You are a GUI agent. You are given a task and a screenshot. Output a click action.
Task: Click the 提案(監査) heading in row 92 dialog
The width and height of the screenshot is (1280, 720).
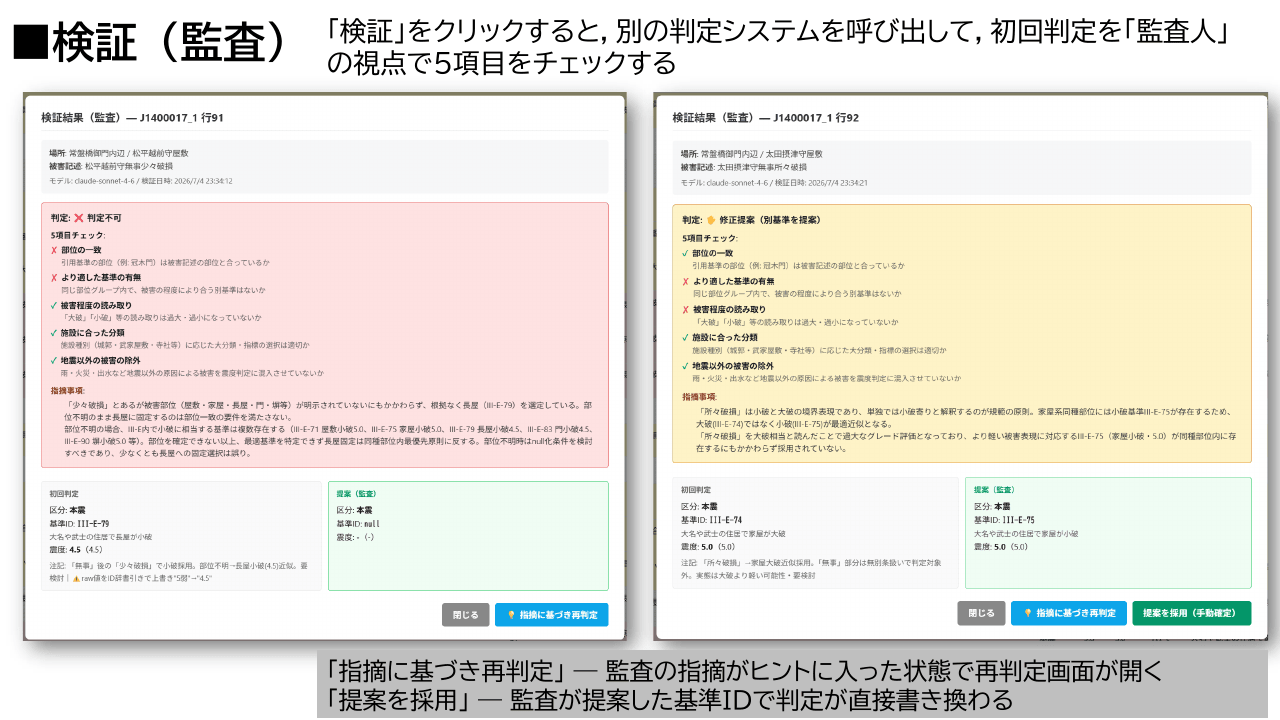click(x=995, y=490)
